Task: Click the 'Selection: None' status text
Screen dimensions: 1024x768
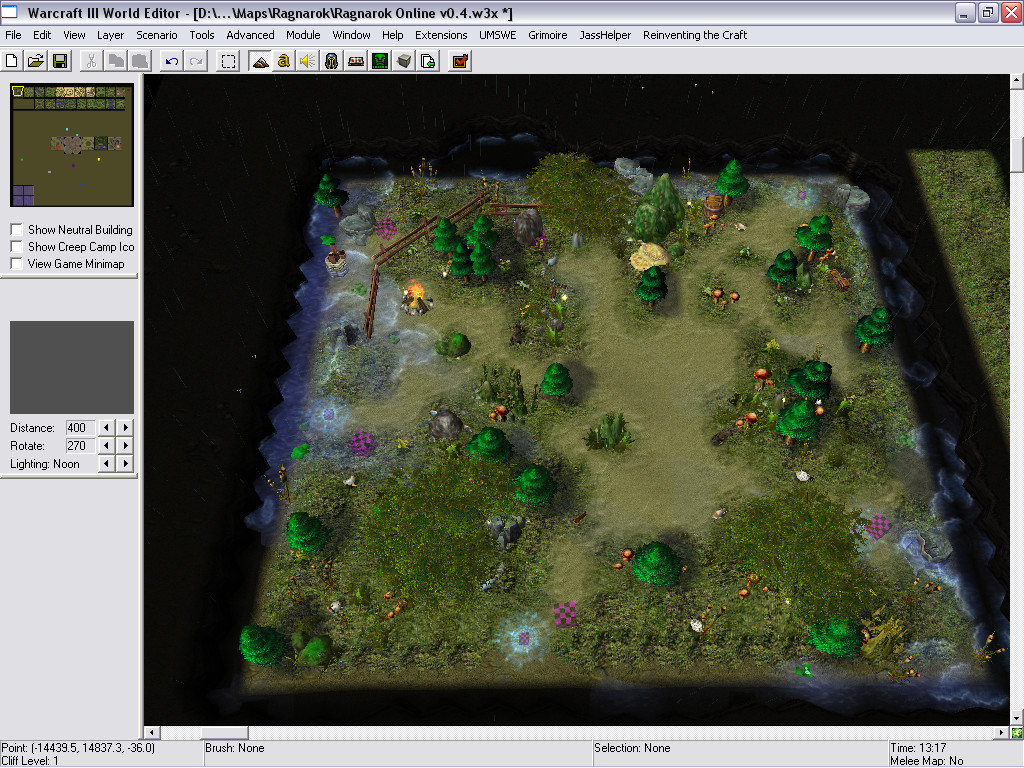Action: tap(632, 748)
